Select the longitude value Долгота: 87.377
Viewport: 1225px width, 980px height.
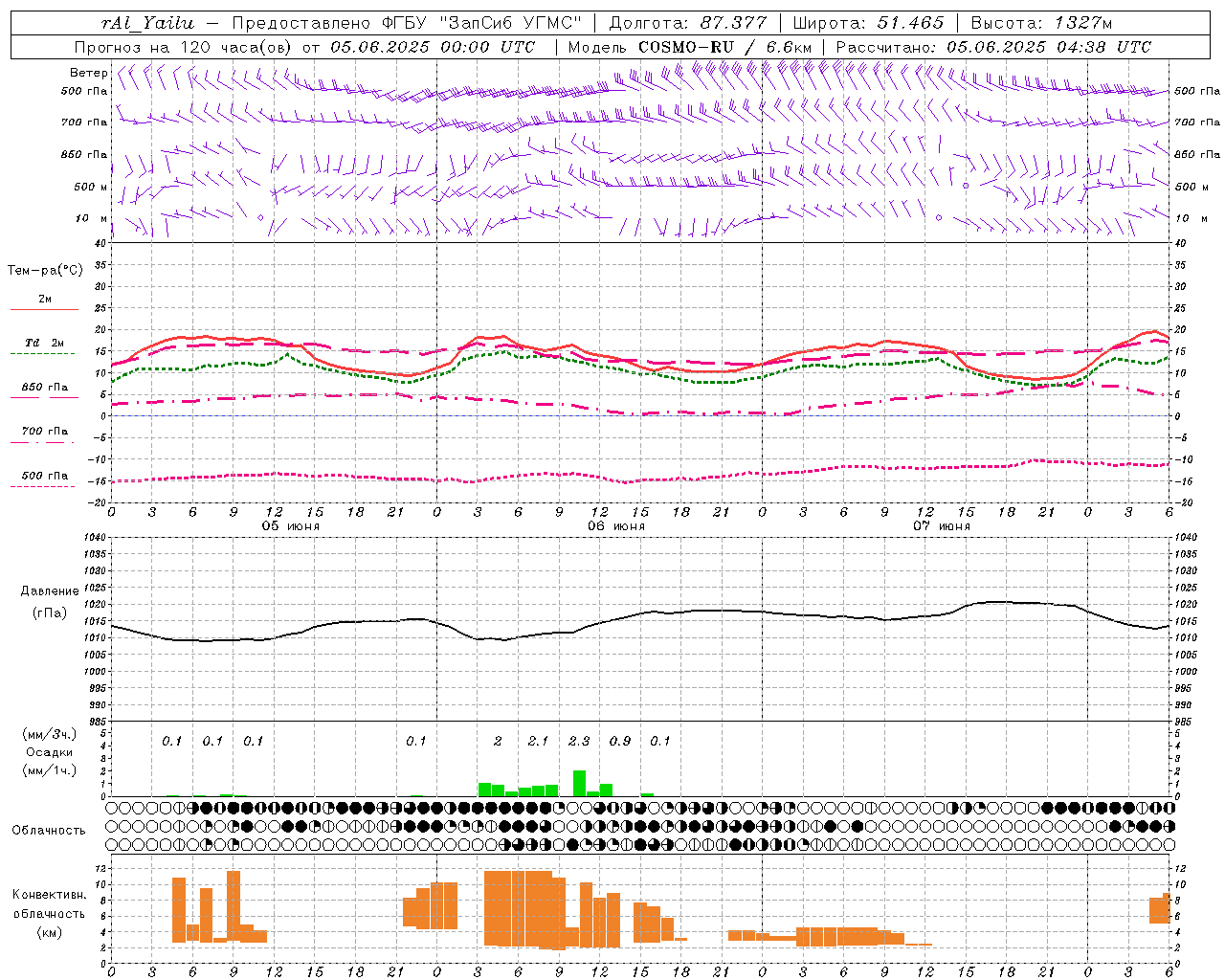point(687,23)
